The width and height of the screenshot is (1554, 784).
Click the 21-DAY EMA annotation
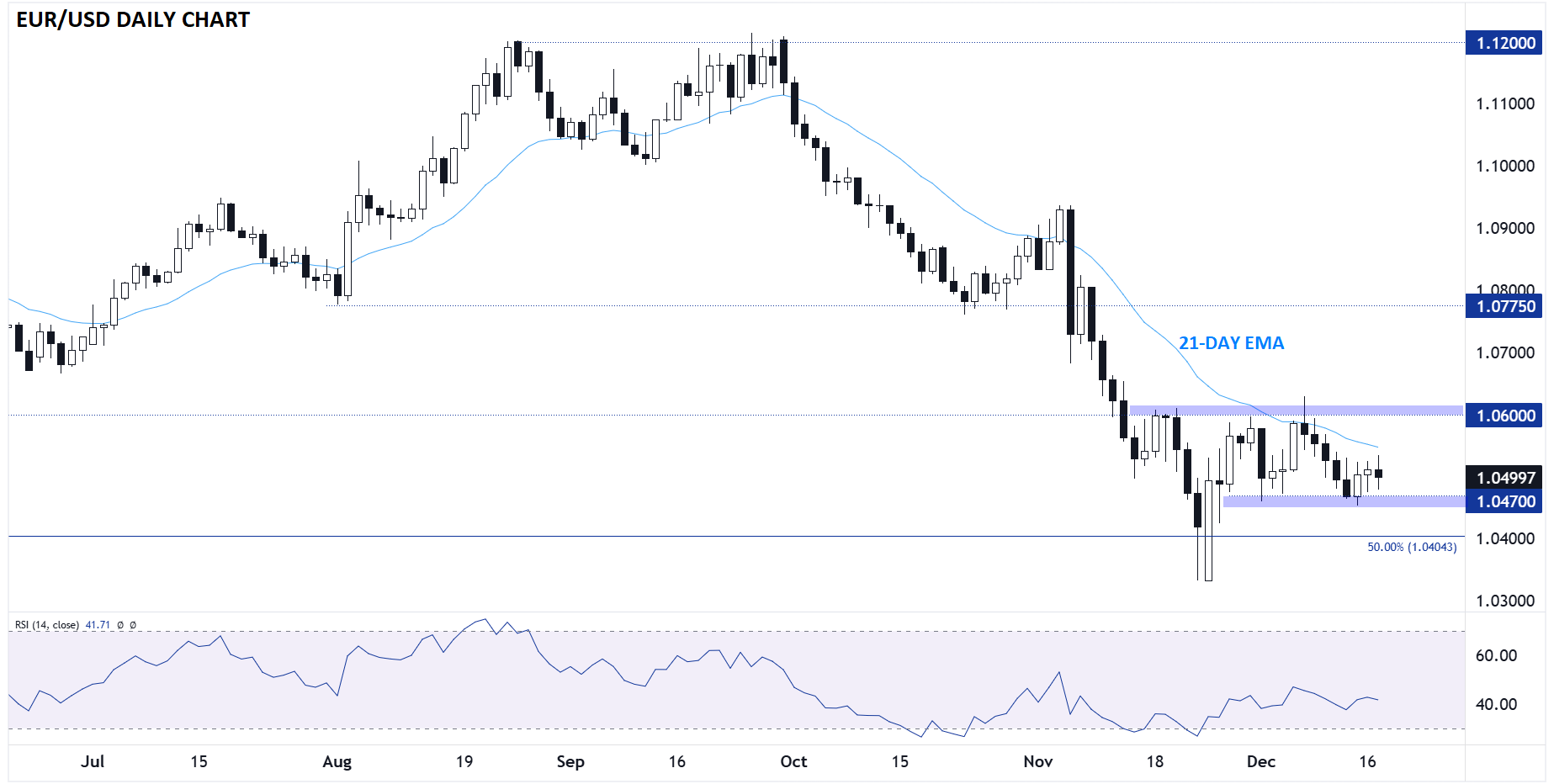[x=1231, y=343]
